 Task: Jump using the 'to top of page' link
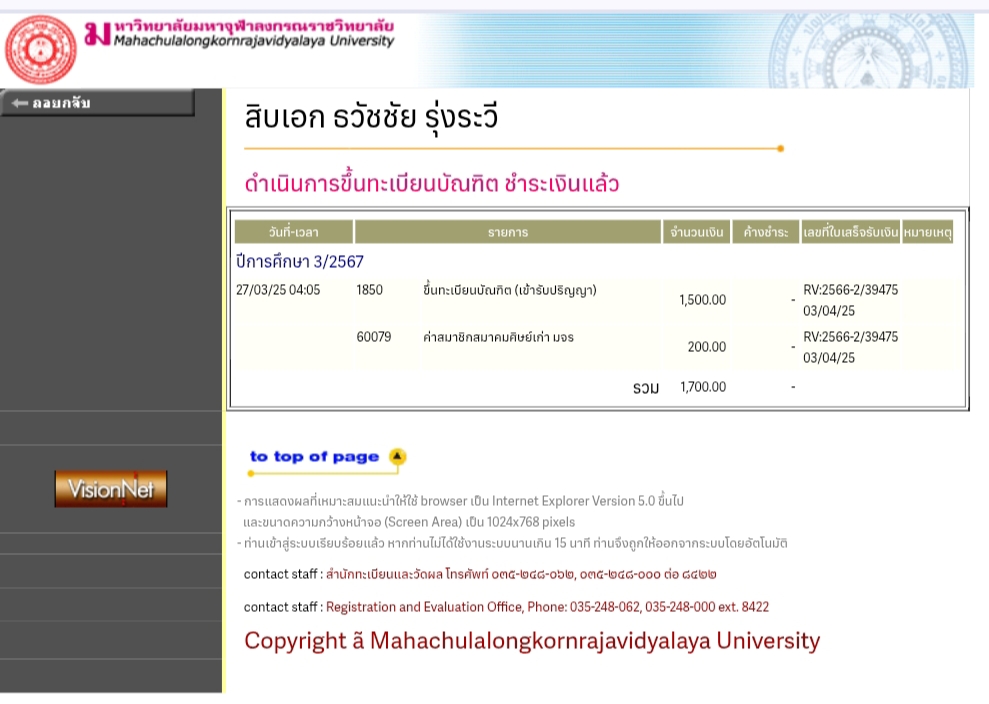pyautogui.click(x=314, y=457)
